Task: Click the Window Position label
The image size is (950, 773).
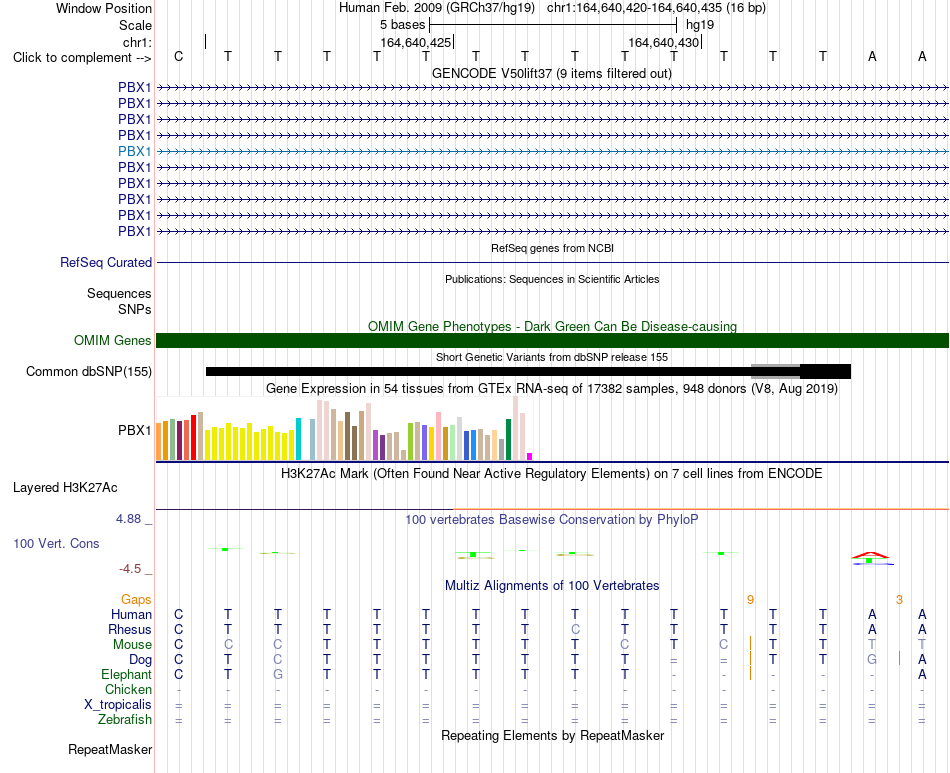Action: point(104,8)
